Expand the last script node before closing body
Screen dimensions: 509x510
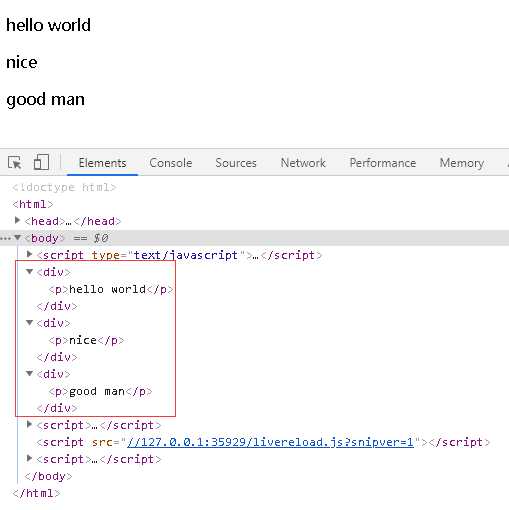pyautogui.click(x=29, y=458)
